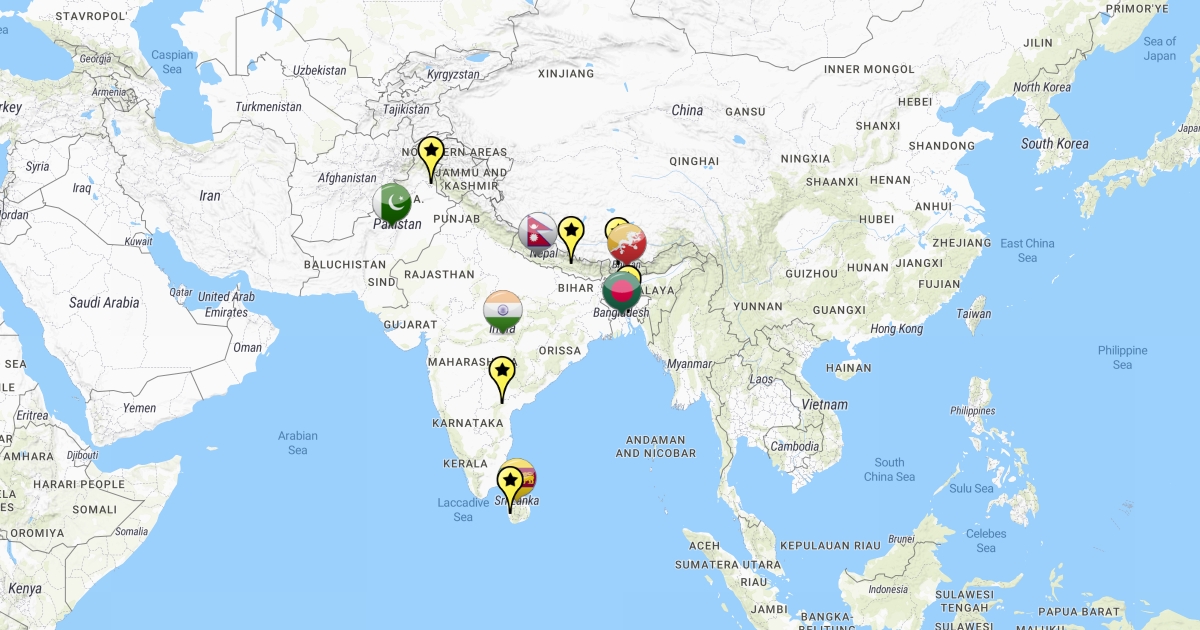Select the star pin on Sri Lanka
This screenshot has width=1200, height=630.
pyautogui.click(x=511, y=489)
